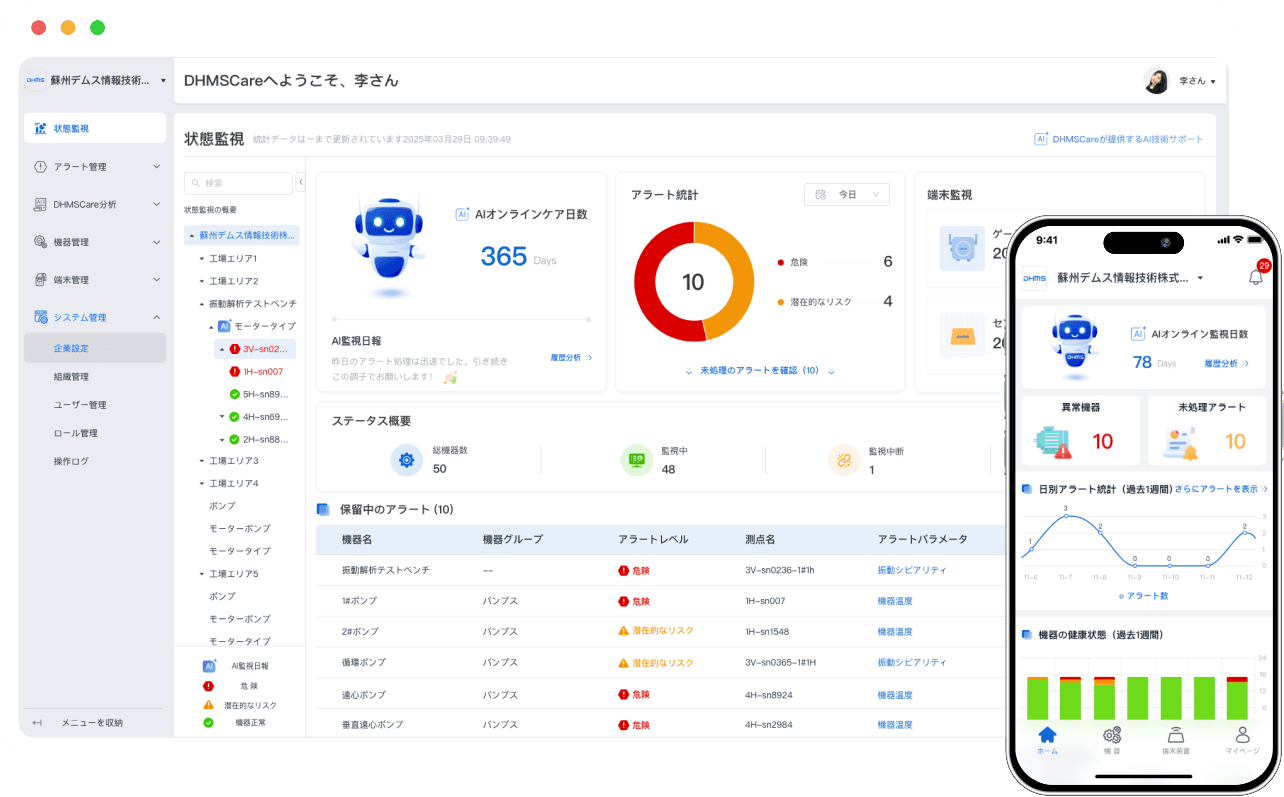Expand the 機器管理 chevron
Screen dimensions: 1284x797
pyautogui.click(x=156, y=241)
